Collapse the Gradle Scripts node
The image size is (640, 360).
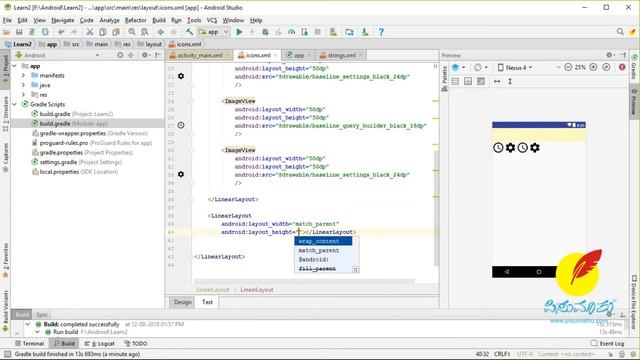click(x=15, y=104)
